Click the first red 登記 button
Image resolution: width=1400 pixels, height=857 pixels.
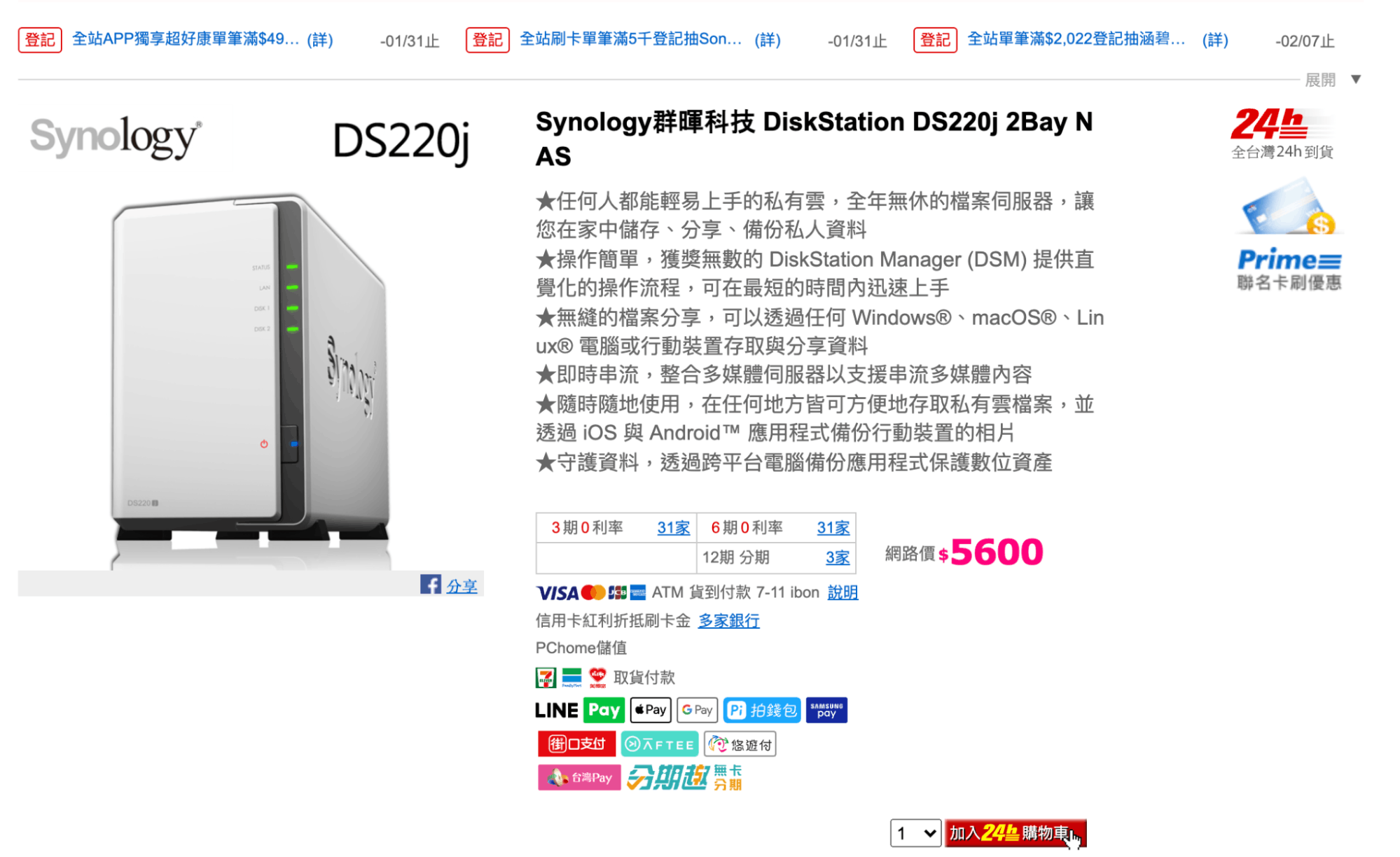click(x=40, y=40)
